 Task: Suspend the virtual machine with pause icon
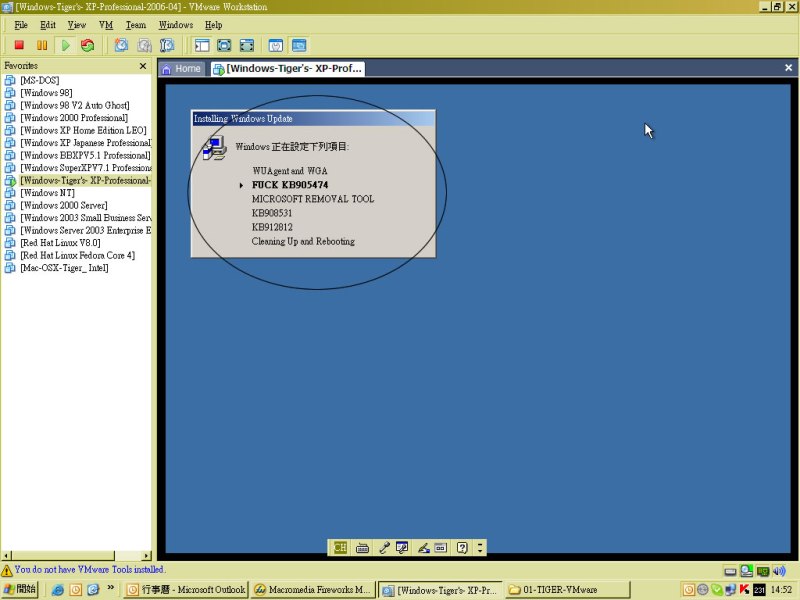pos(42,45)
